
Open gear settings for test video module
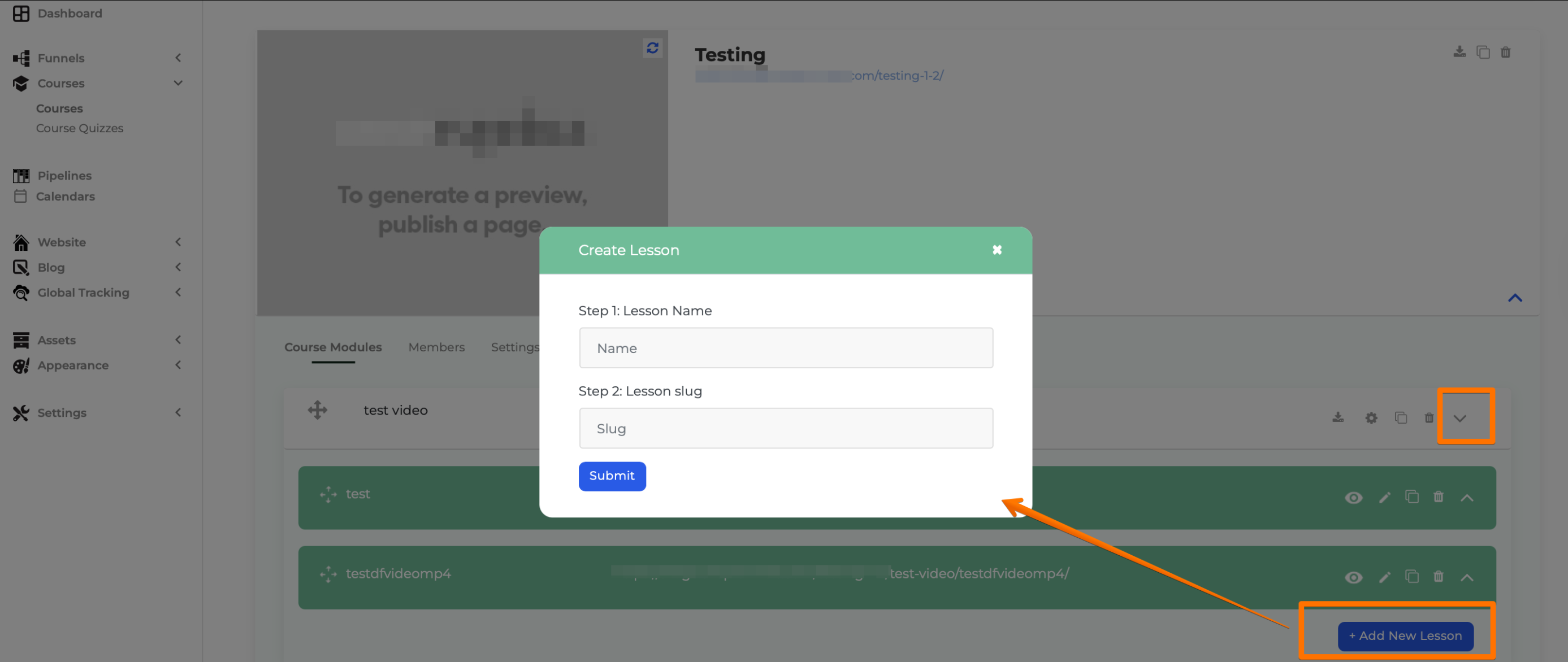click(x=1371, y=418)
